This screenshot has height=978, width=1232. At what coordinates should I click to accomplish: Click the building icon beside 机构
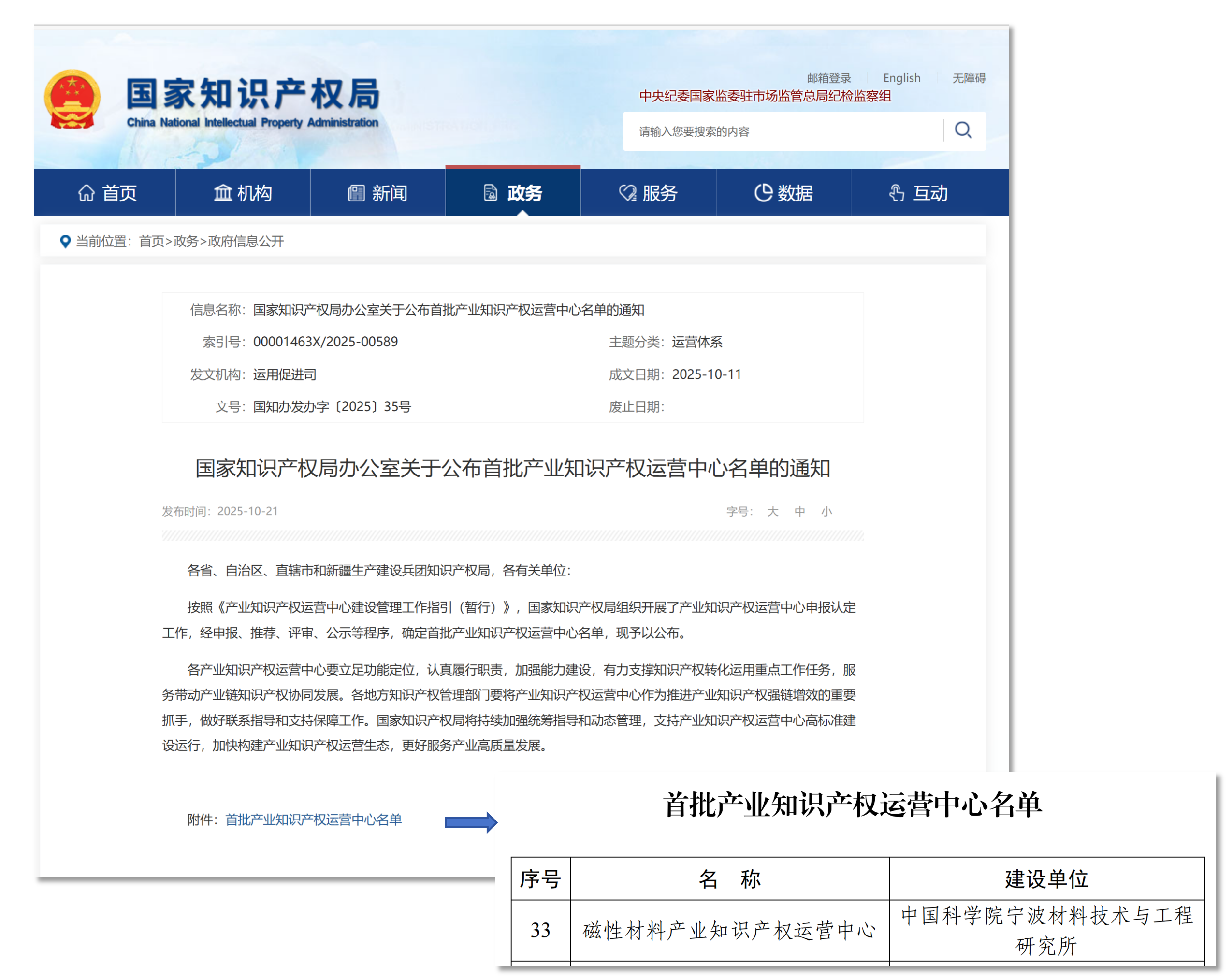pyautogui.click(x=222, y=193)
